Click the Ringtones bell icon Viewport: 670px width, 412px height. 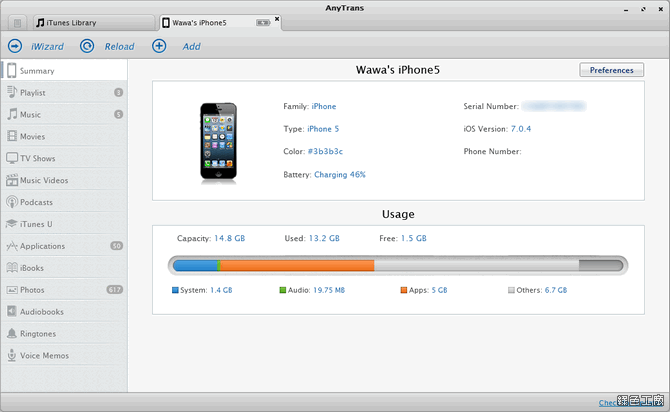tap(12, 333)
